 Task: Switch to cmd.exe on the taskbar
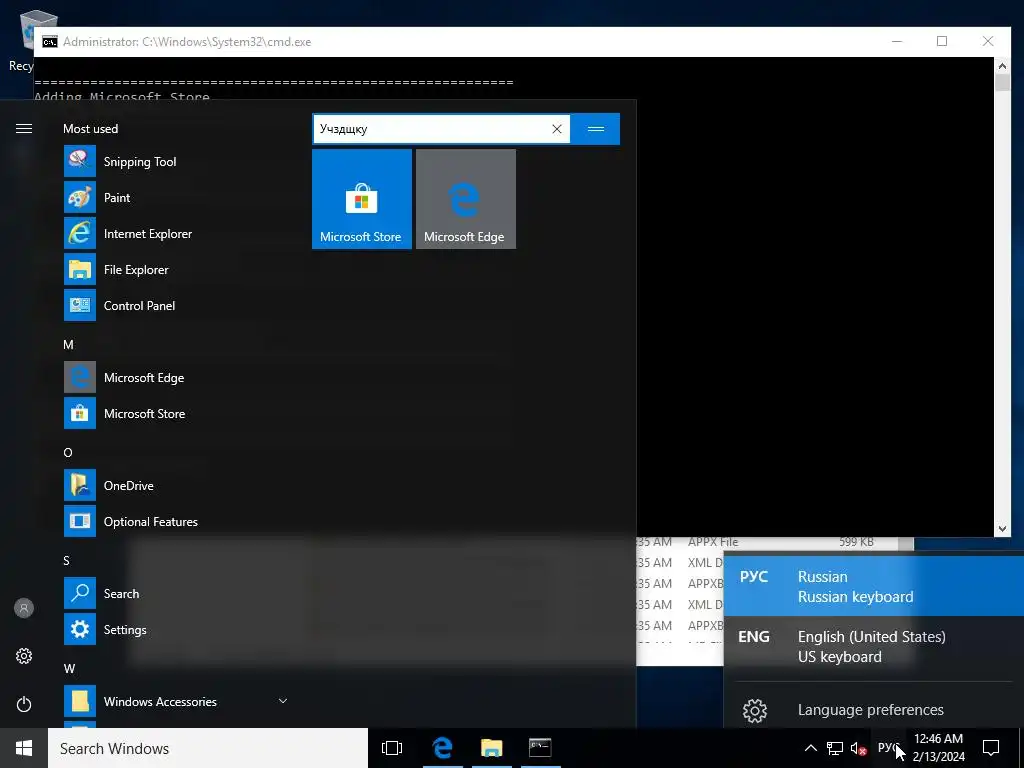point(540,748)
